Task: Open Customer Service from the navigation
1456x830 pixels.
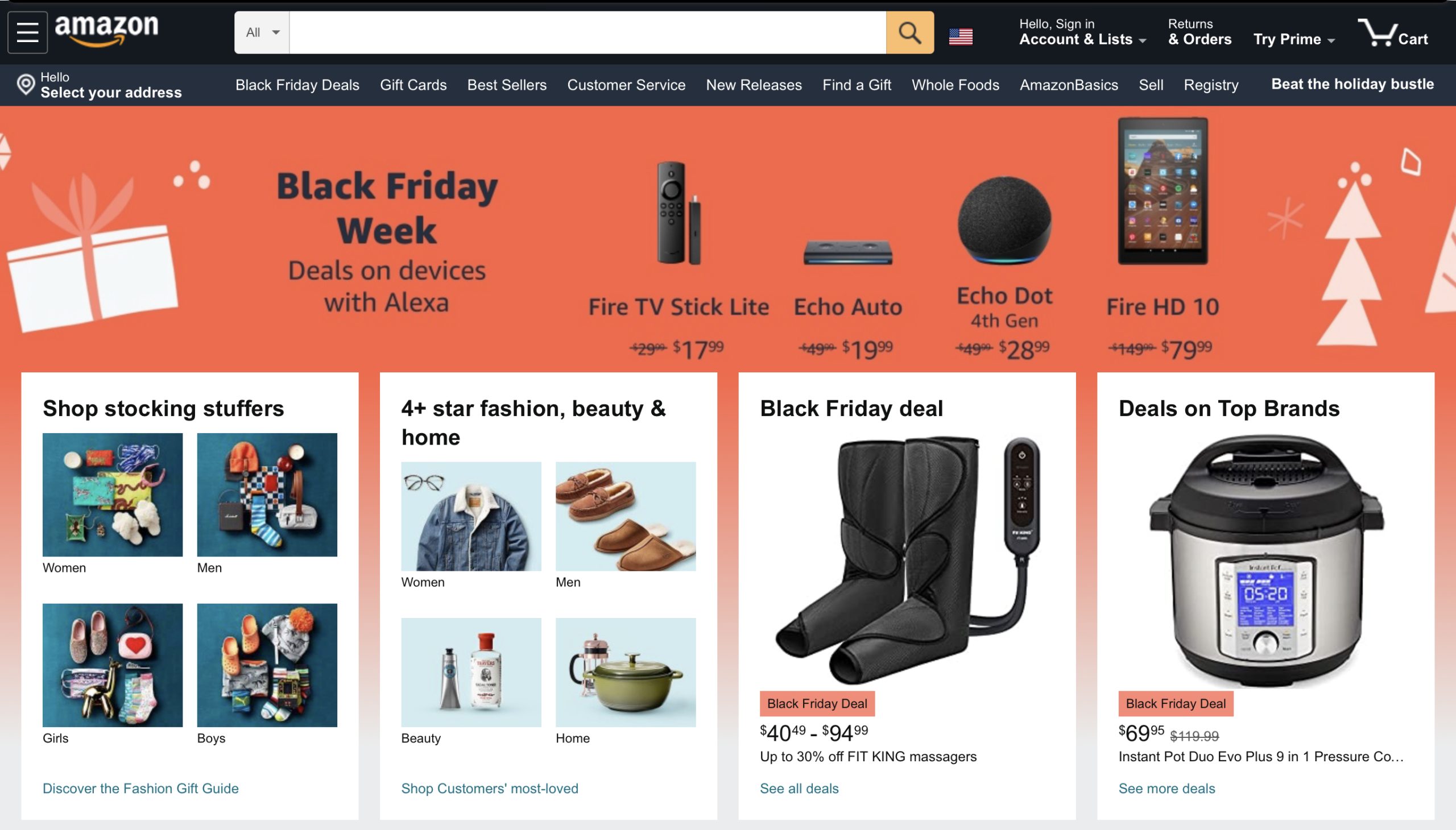Action: [x=625, y=84]
